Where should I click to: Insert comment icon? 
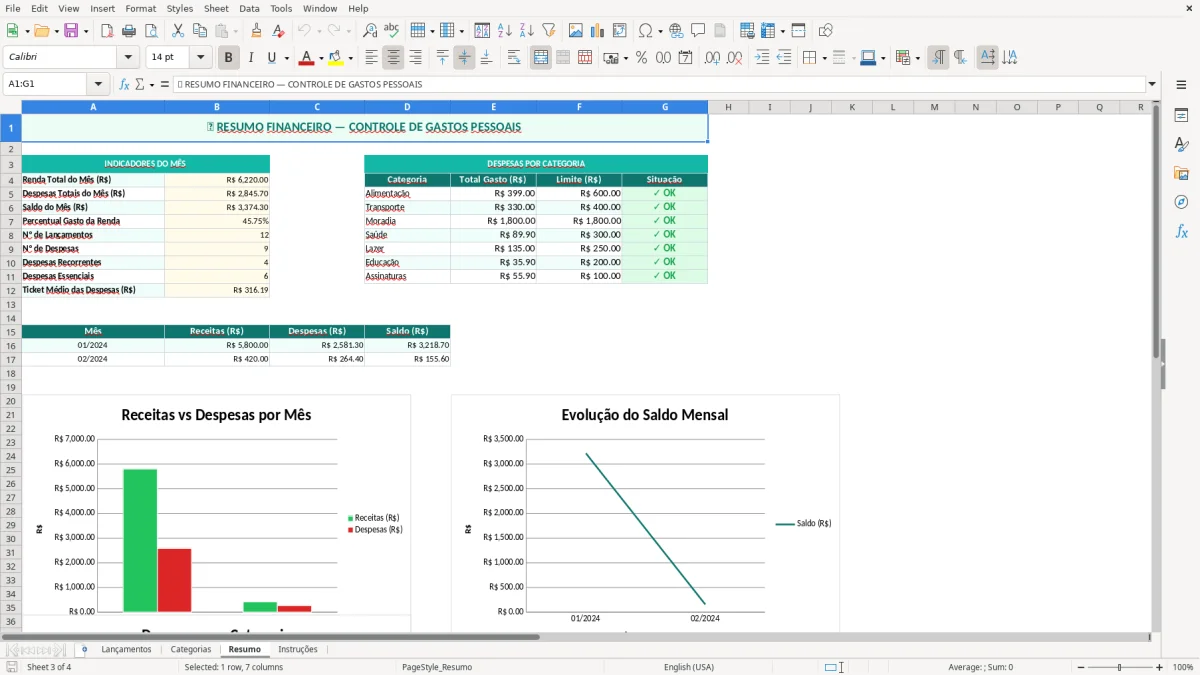(698, 31)
